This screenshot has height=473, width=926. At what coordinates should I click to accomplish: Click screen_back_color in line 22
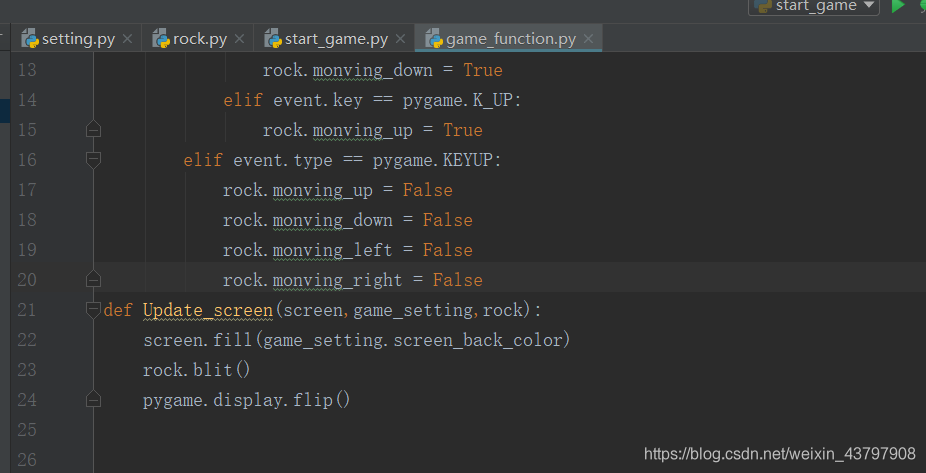tap(477, 340)
